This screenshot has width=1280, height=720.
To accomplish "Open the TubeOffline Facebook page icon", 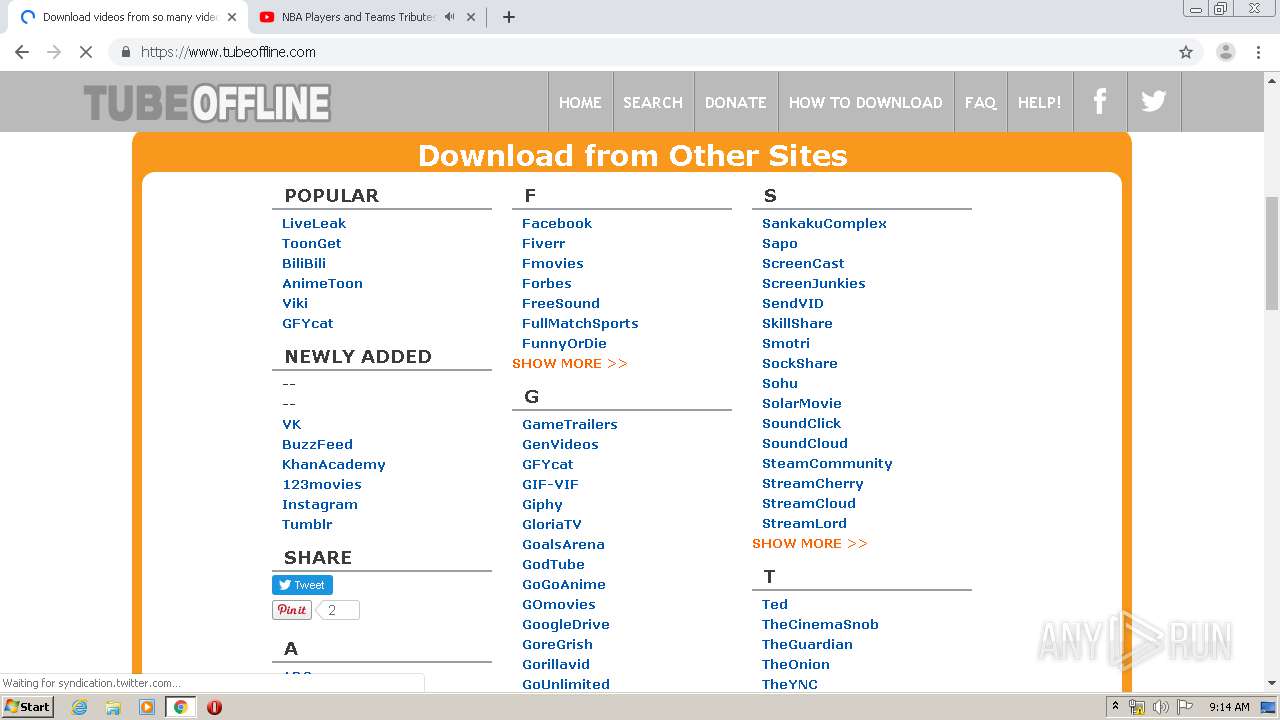I will 1100,101.
